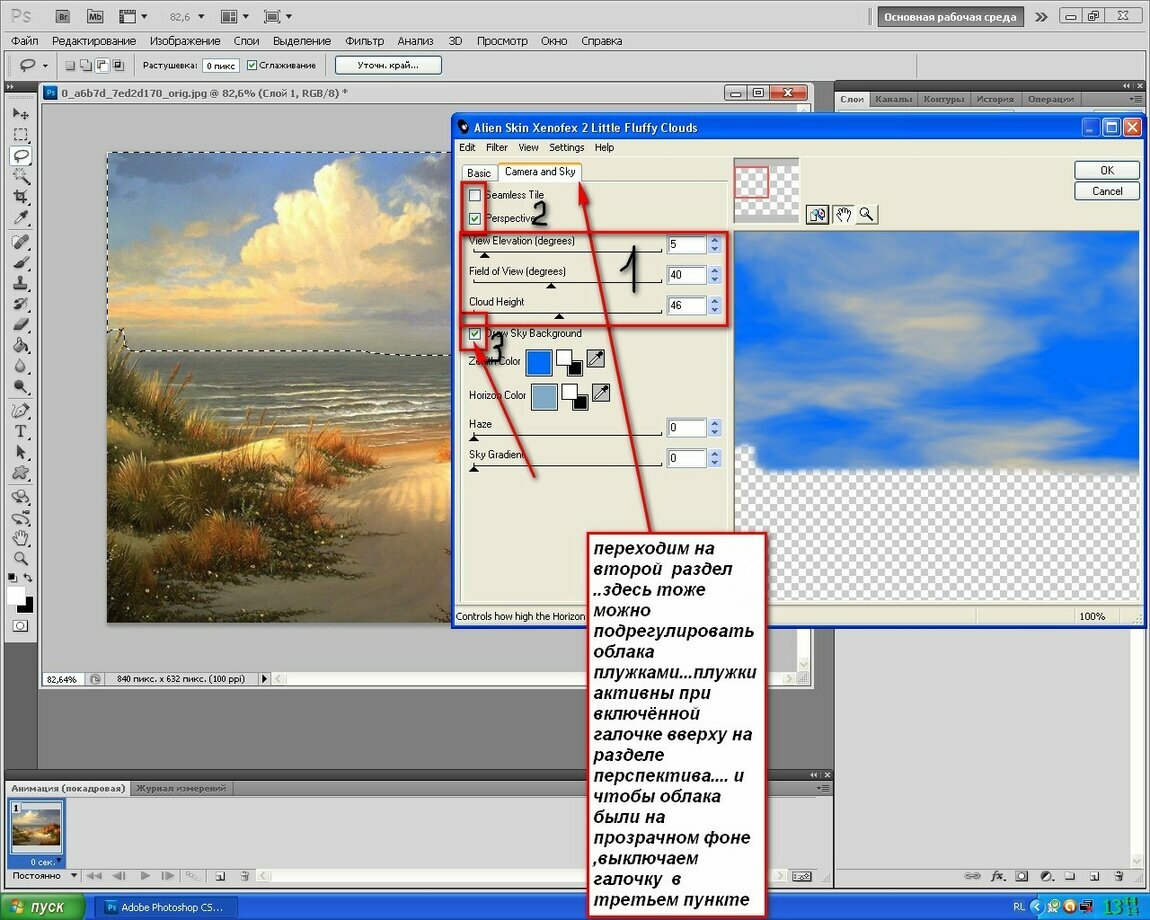Toggle Quick Mask mode icon

click(x=21, y=626)
